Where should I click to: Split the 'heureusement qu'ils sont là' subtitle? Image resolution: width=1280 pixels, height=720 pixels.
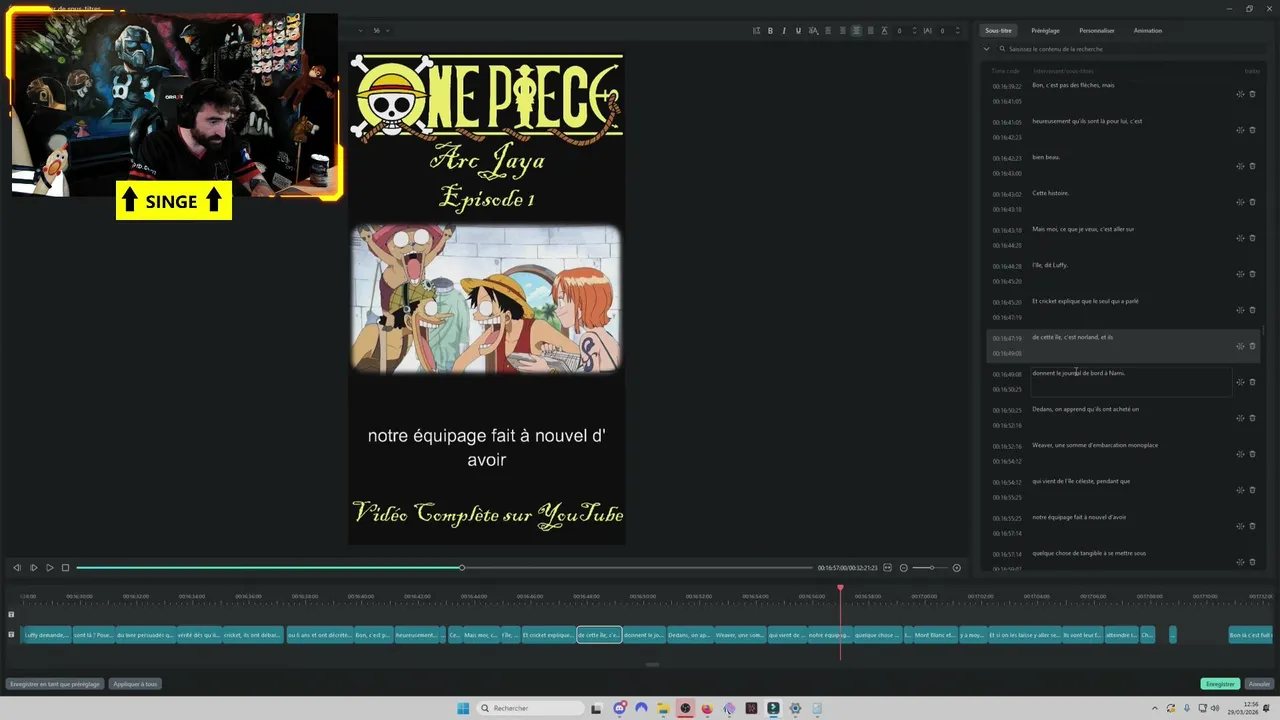pos(1240,130)
